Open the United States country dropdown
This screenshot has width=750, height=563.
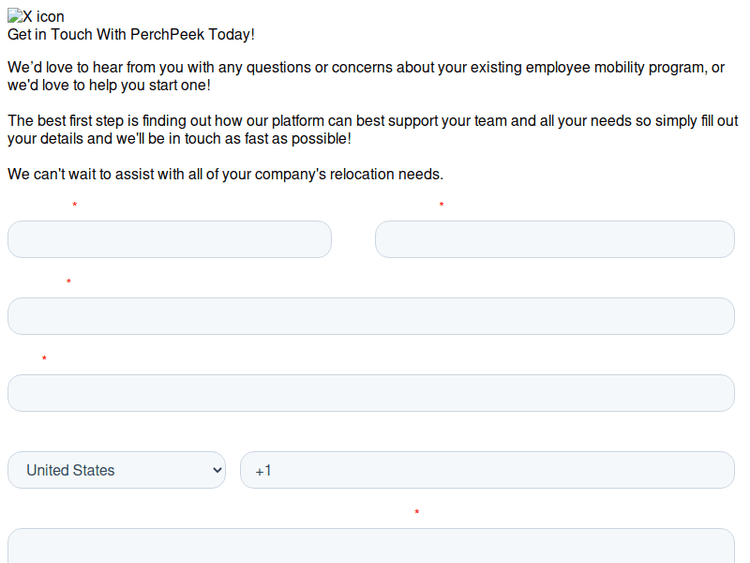coord(116,470)
